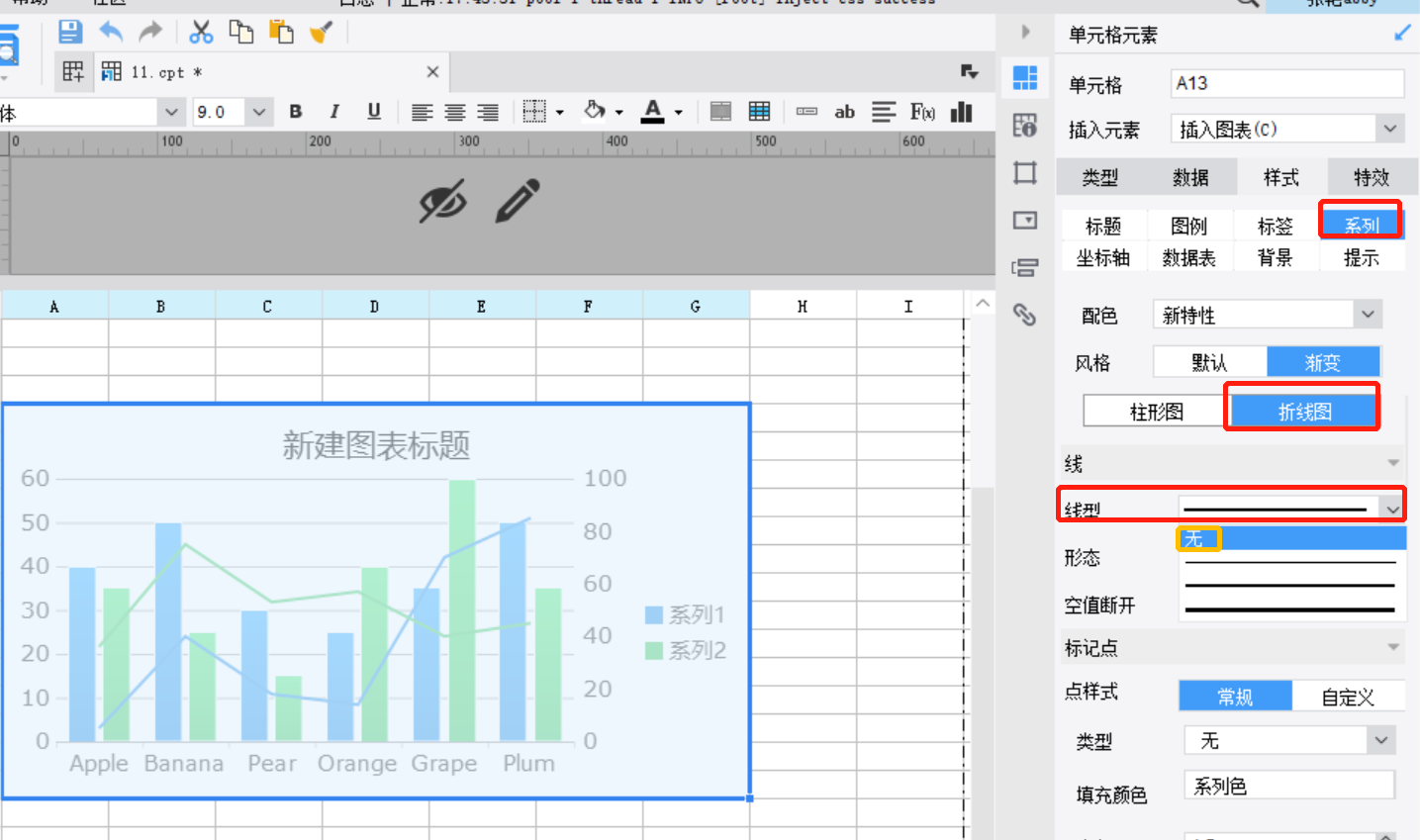Viewport: 1420px width, 840px height.
Task: Open the fill color bucket tool
Action: (595, 111)
